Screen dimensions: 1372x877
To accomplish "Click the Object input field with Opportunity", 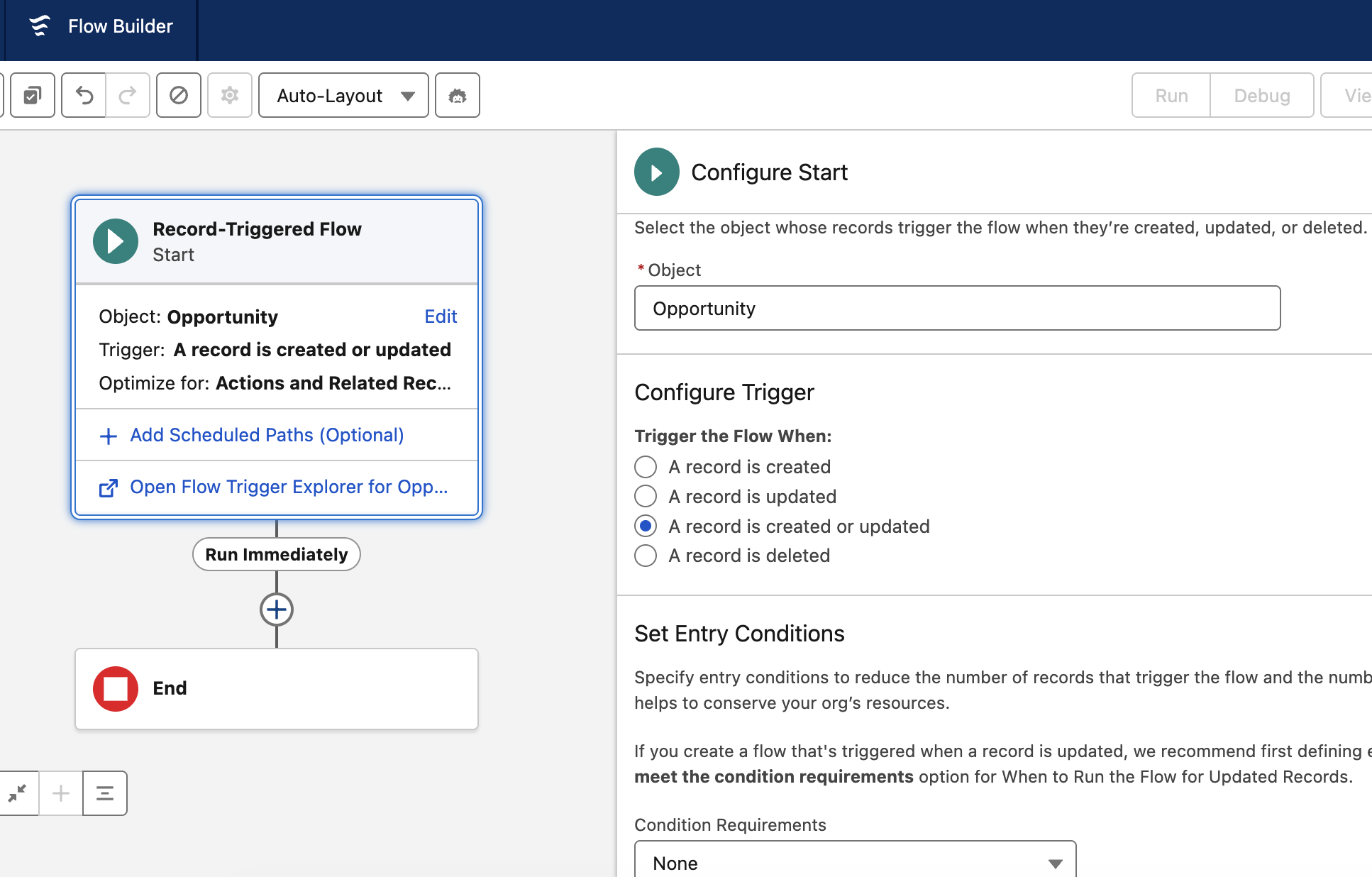I will 957,308.
